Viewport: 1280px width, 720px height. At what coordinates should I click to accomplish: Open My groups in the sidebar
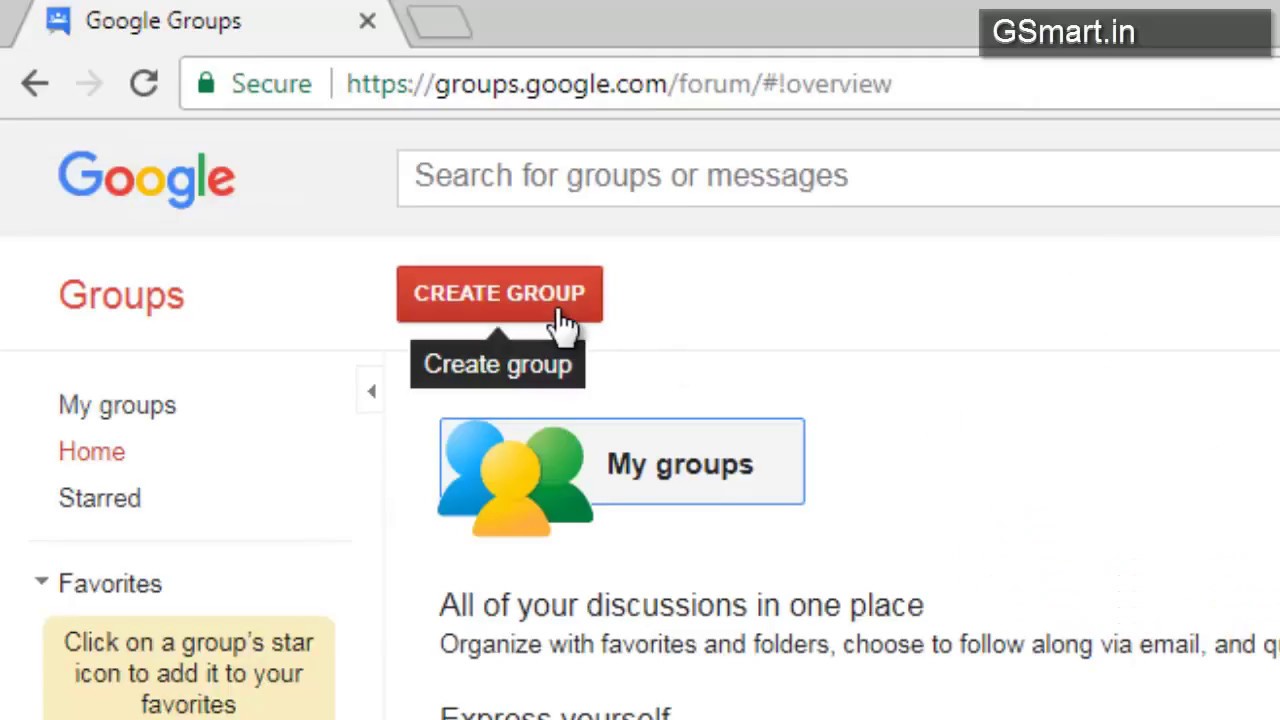pos(117,405)
